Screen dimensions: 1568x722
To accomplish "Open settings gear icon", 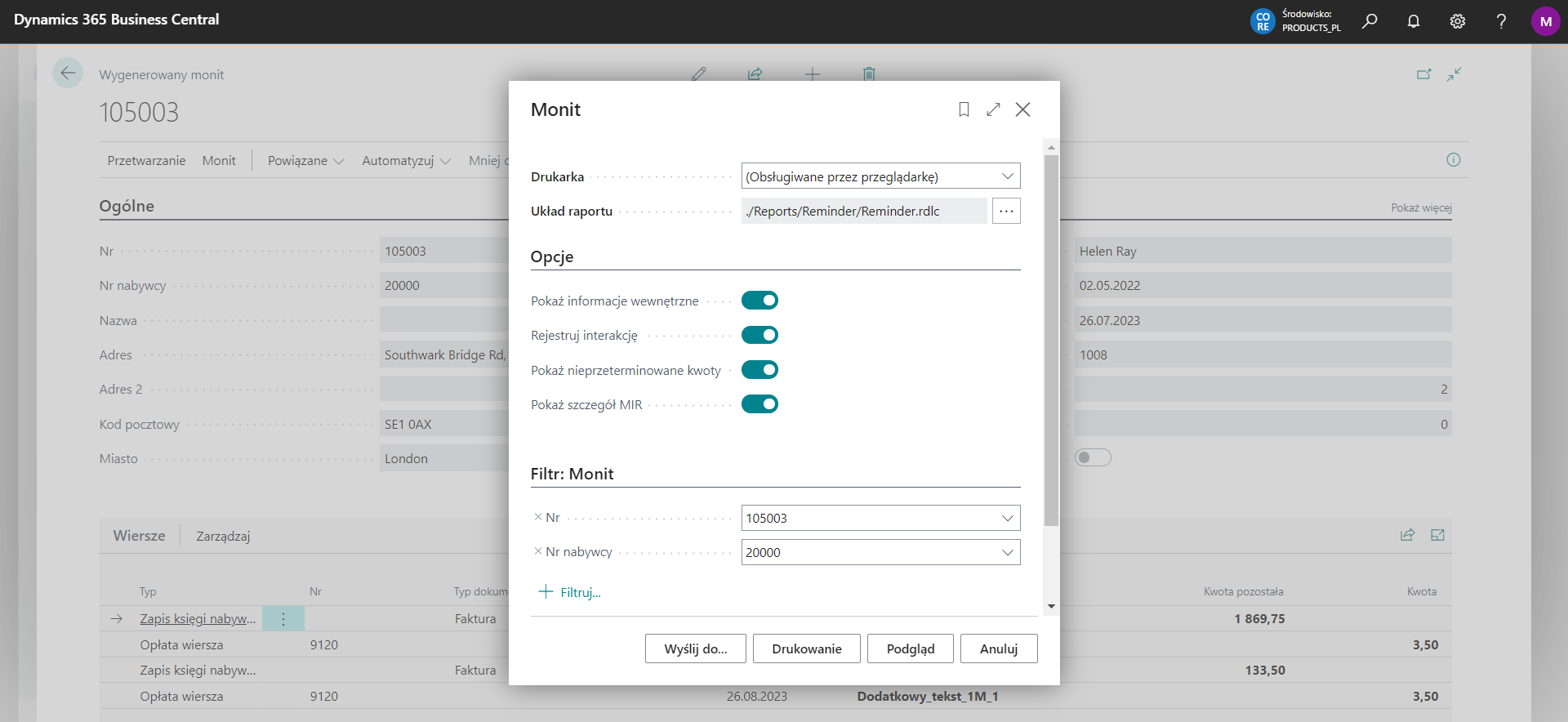I will point(1458,21).
